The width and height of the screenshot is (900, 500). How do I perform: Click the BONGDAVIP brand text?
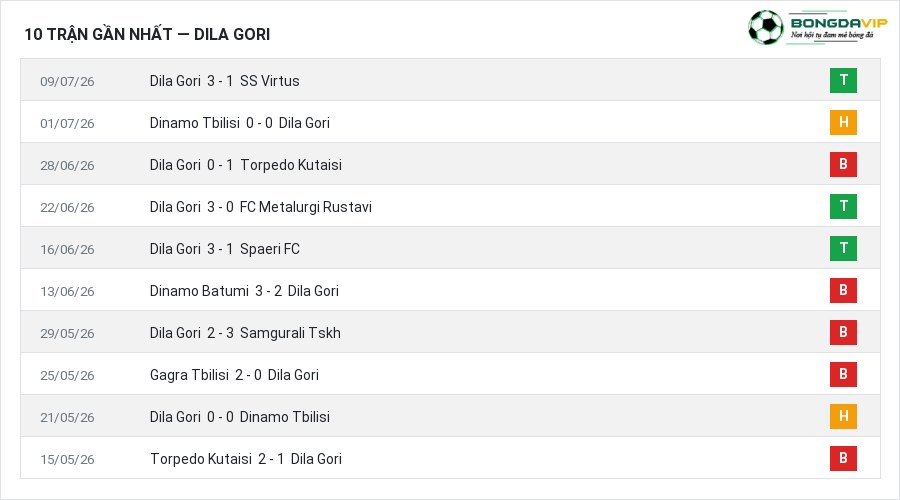click(839, 23)
